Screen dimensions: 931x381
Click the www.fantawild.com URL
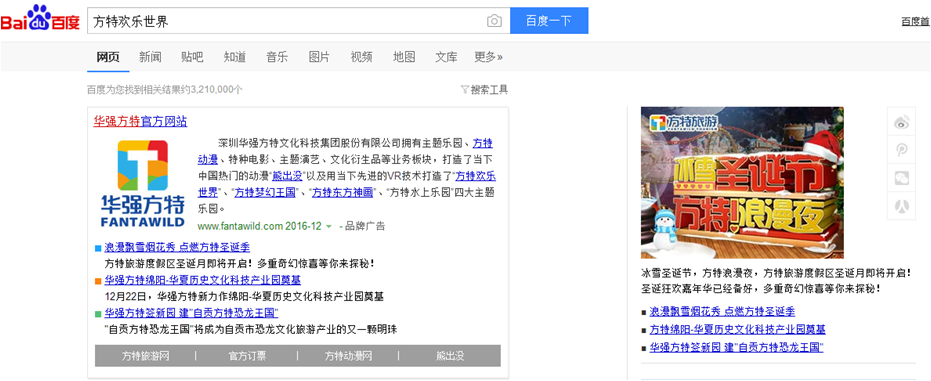tap(240, 226)
